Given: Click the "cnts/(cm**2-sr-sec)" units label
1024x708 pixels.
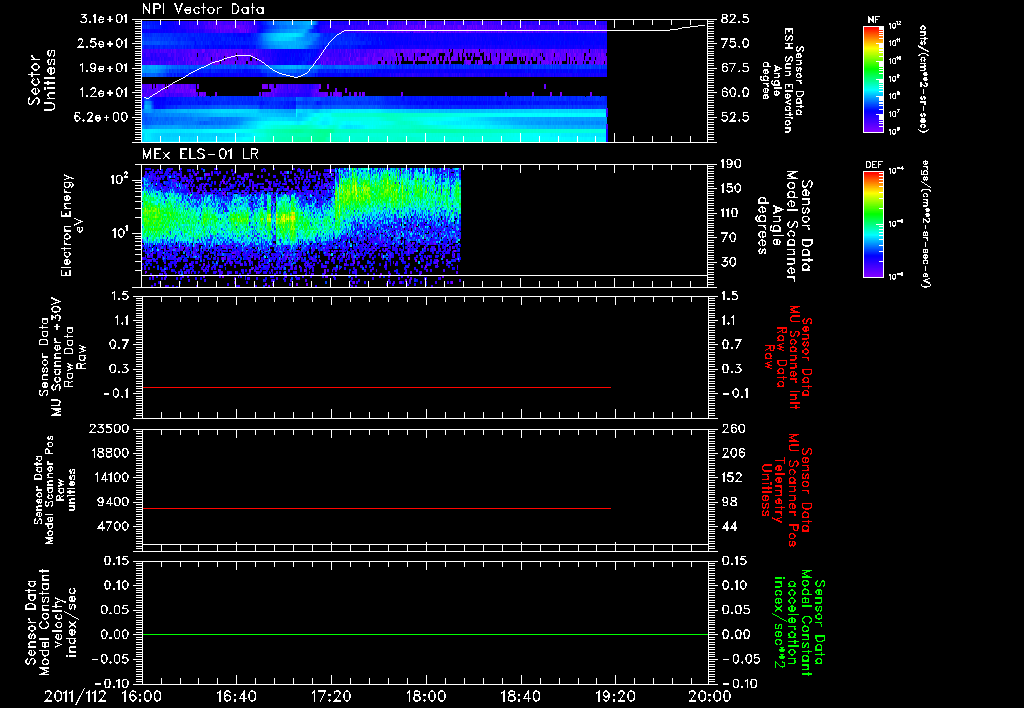Looking at the screenshot, I should point(923,78).
